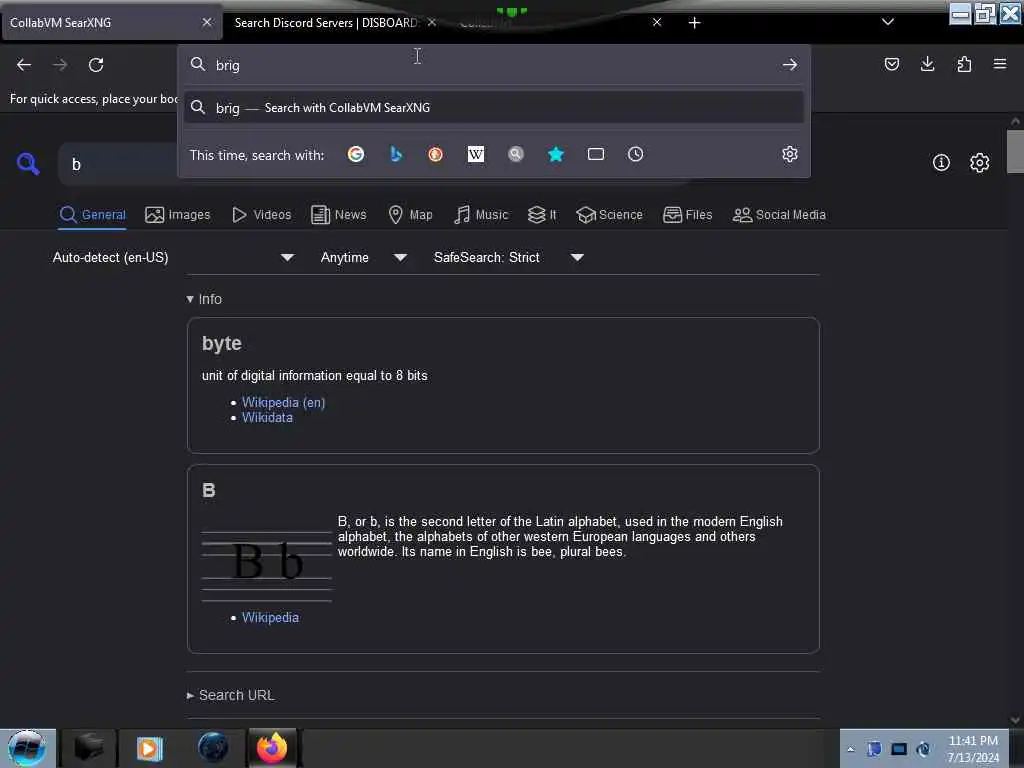Select the Music search category
Image resolution: width=1024 pixels, height=768 pixels.
tap(481, 215)
